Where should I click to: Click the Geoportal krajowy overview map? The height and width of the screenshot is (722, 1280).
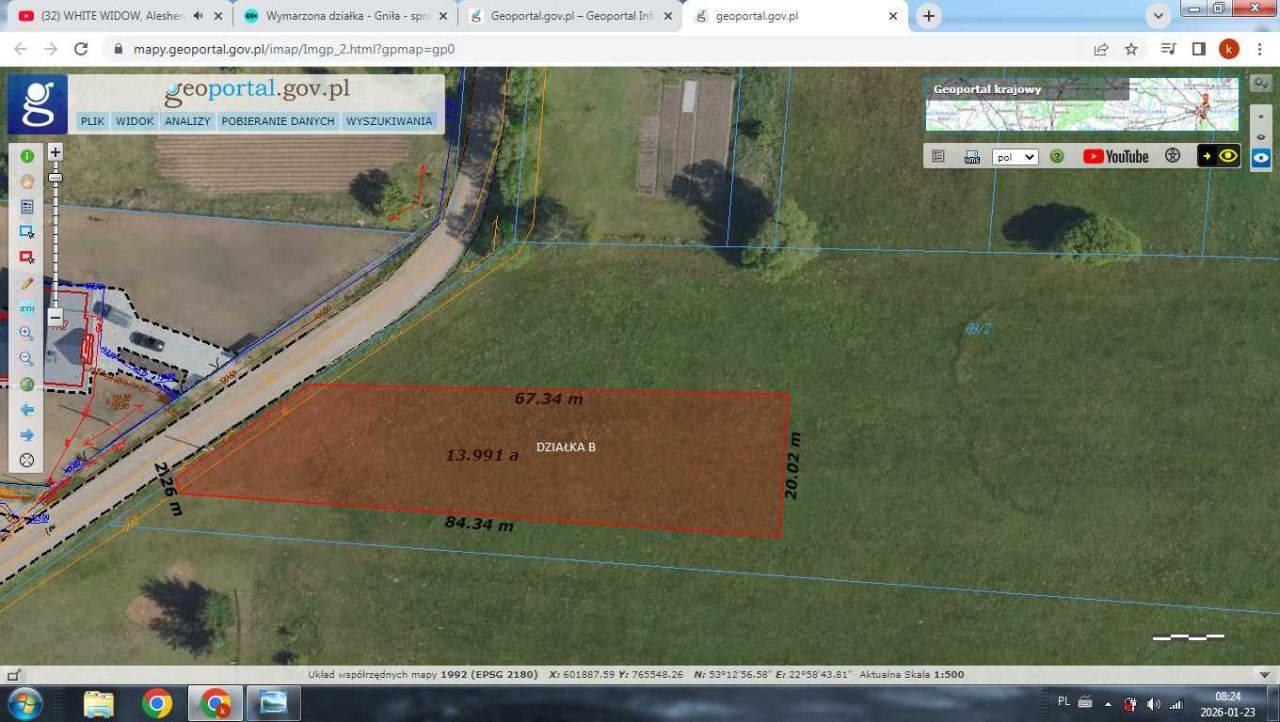[1081, 106]
